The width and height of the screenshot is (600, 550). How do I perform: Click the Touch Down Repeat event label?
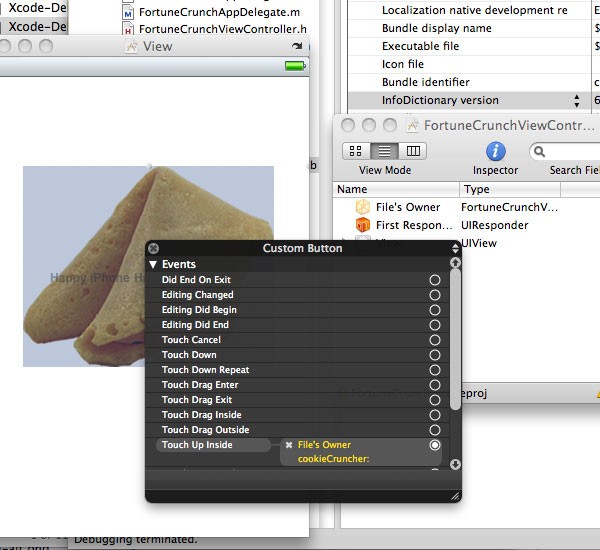click(205, 370)
